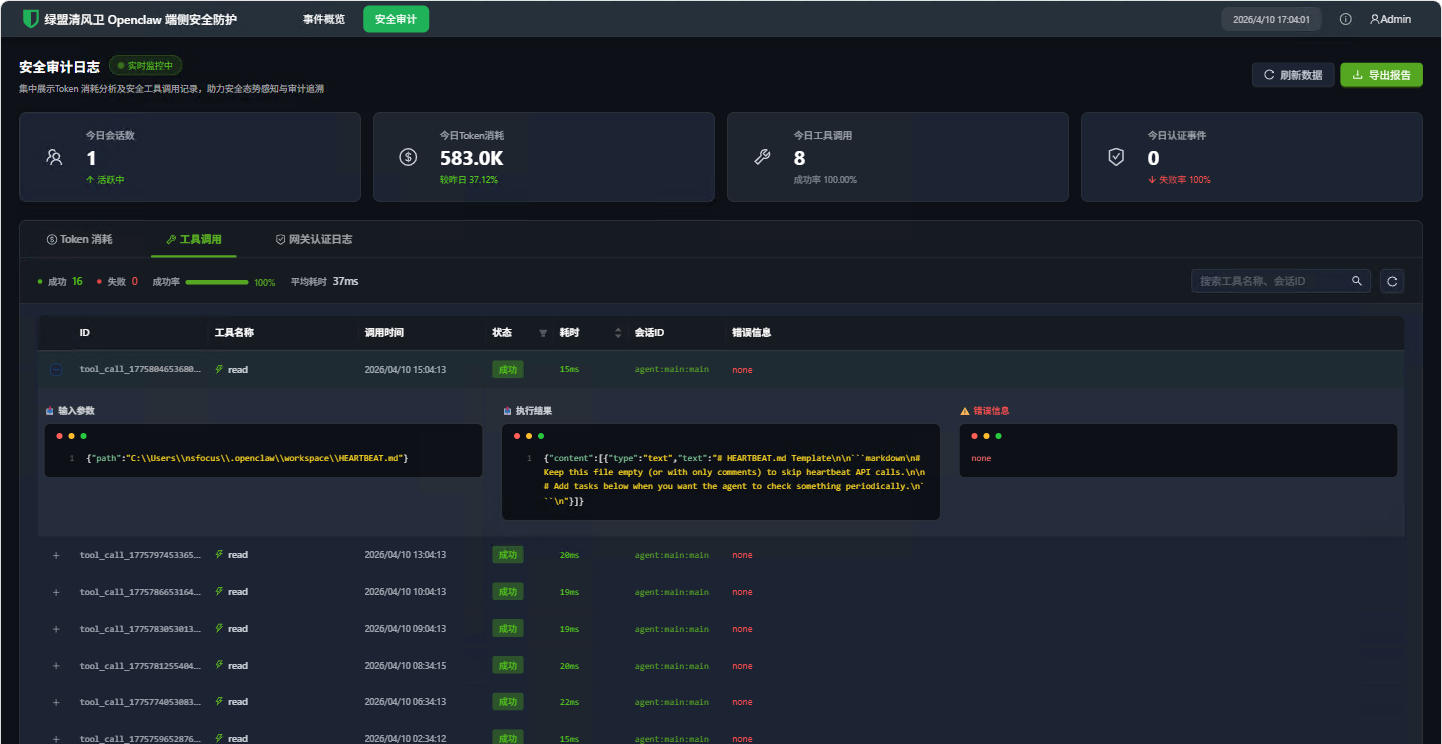Select the 安全审计 menu item

point(396,19)
